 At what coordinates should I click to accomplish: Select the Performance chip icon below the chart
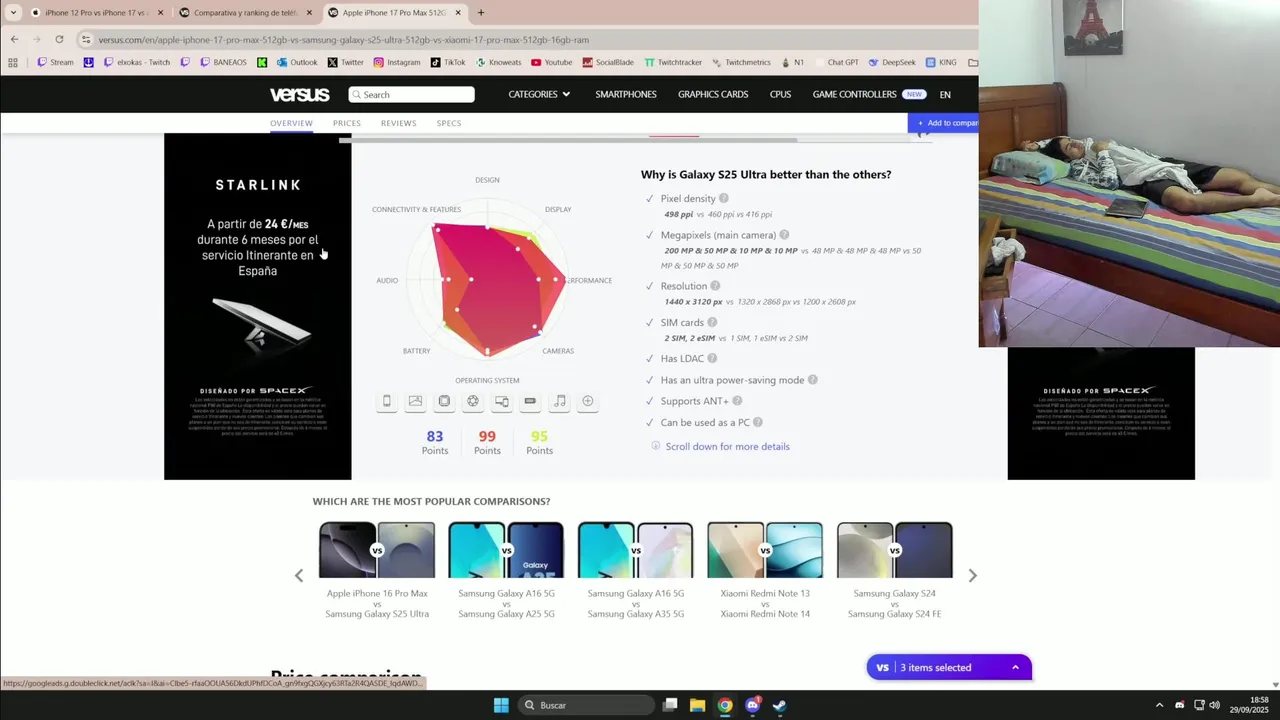[x=444, y=401]
